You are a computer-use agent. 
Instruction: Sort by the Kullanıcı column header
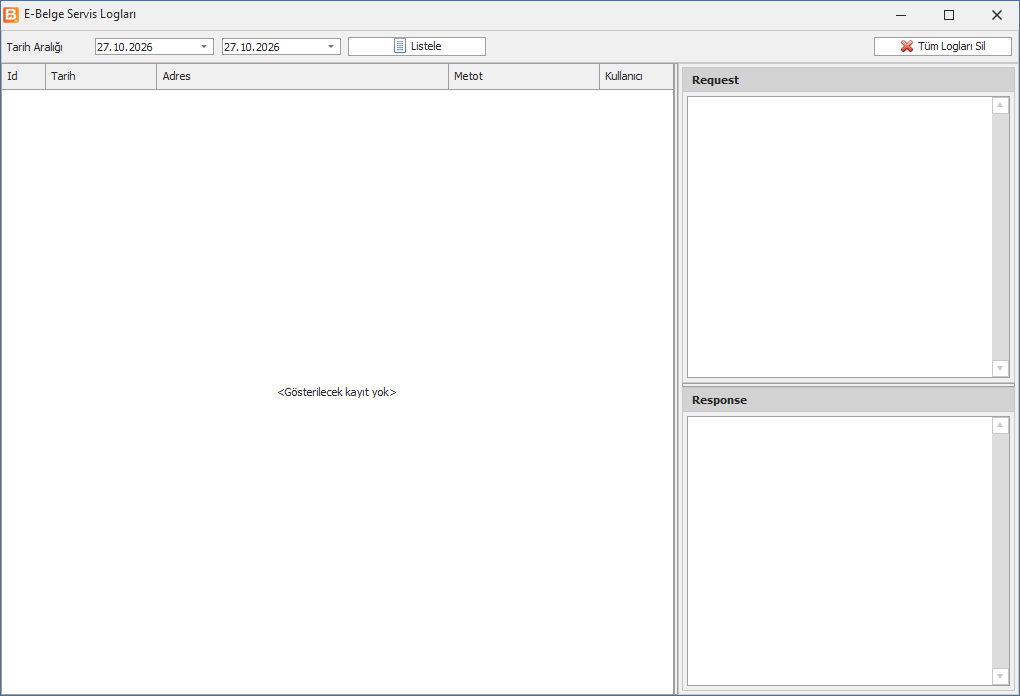coord(636,76)
